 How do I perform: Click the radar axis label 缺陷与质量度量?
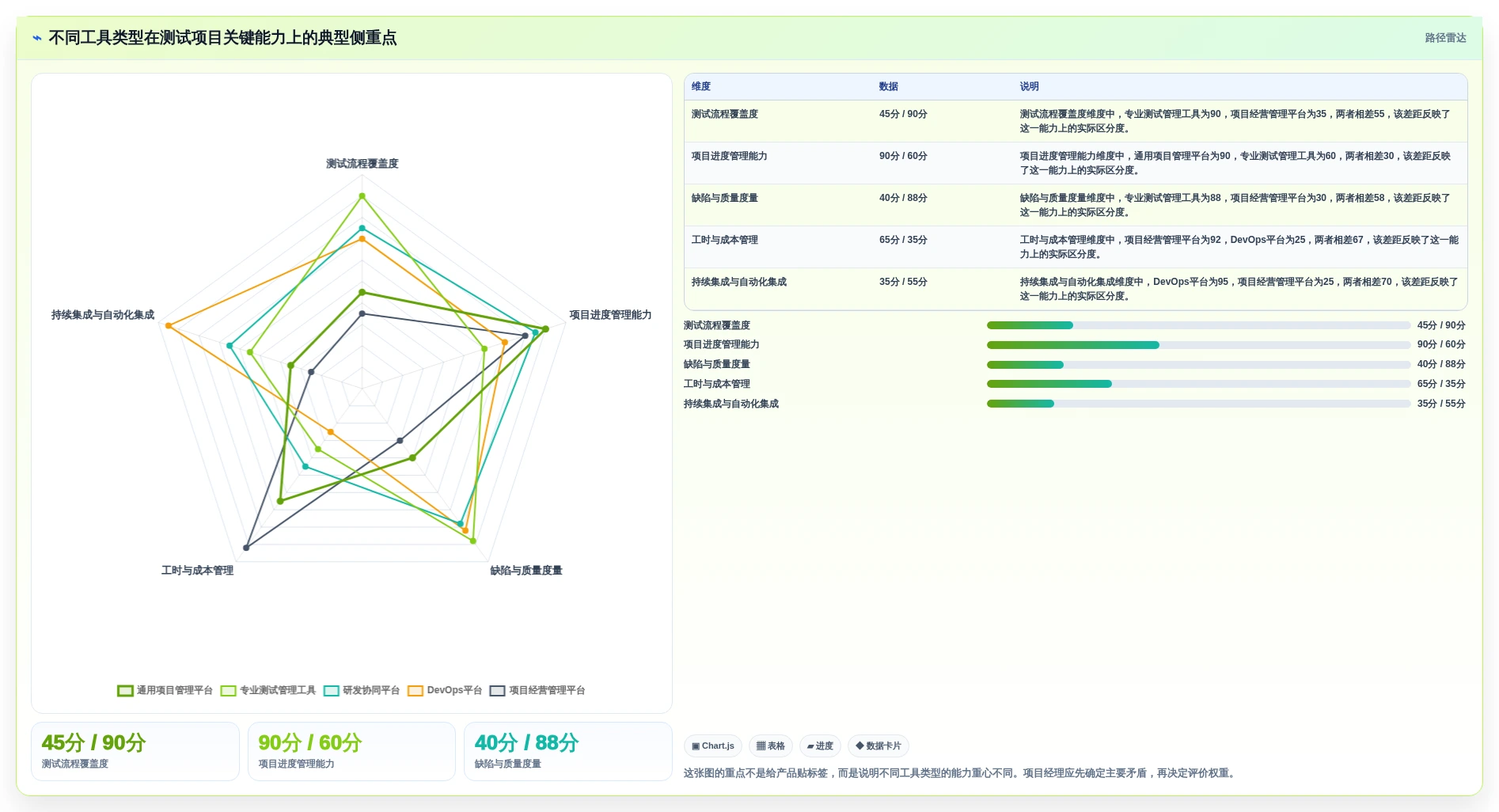click(526, 571)
